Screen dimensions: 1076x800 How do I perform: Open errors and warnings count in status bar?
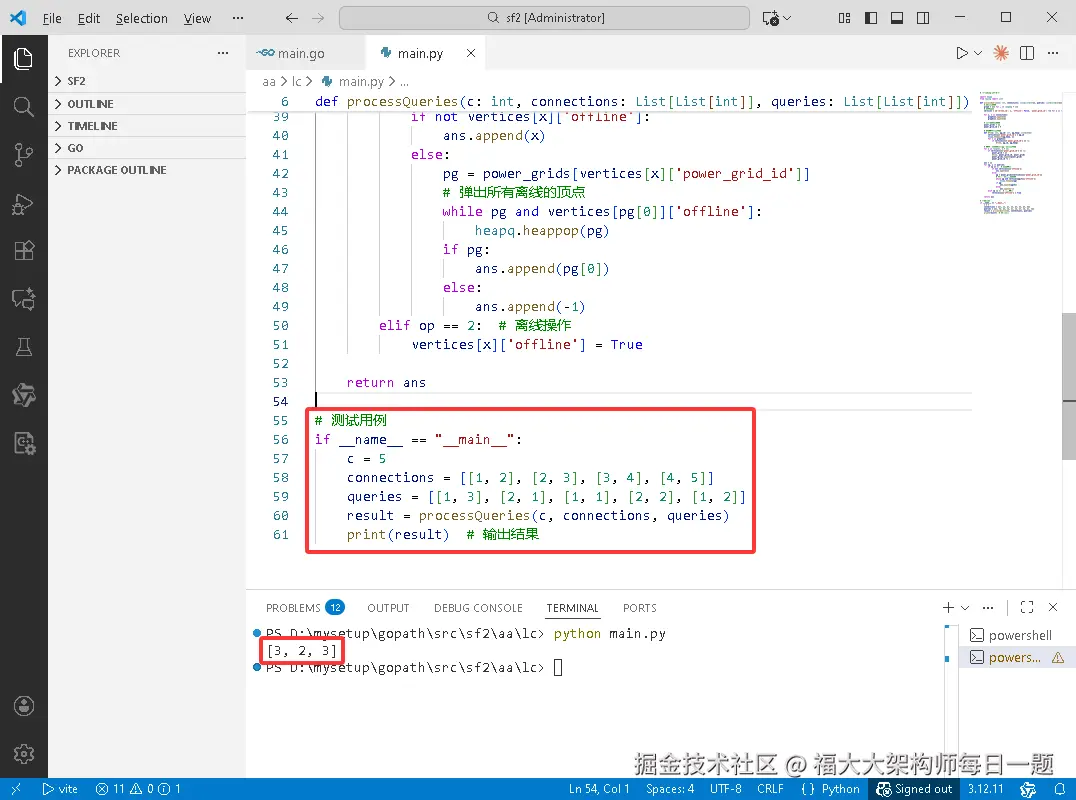tap(138, 789)
